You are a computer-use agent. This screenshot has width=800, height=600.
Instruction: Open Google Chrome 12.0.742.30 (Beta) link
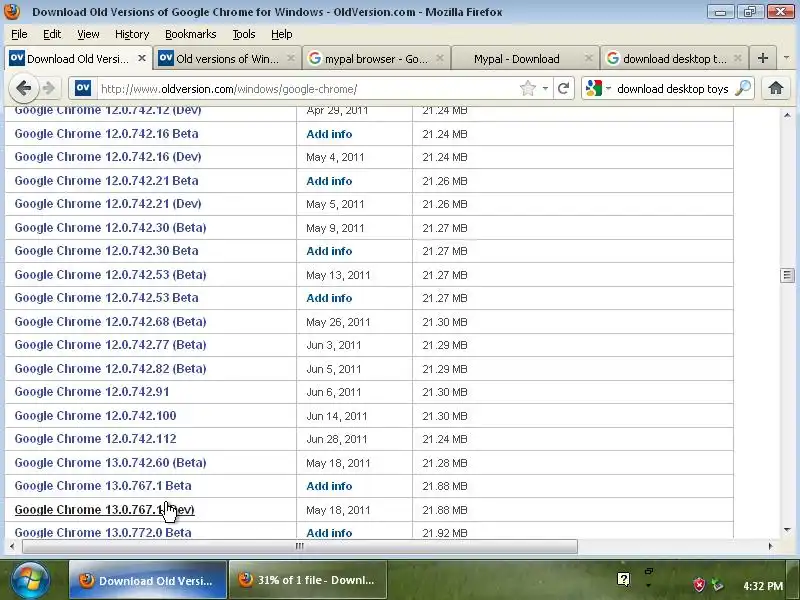tap(110, 228)
